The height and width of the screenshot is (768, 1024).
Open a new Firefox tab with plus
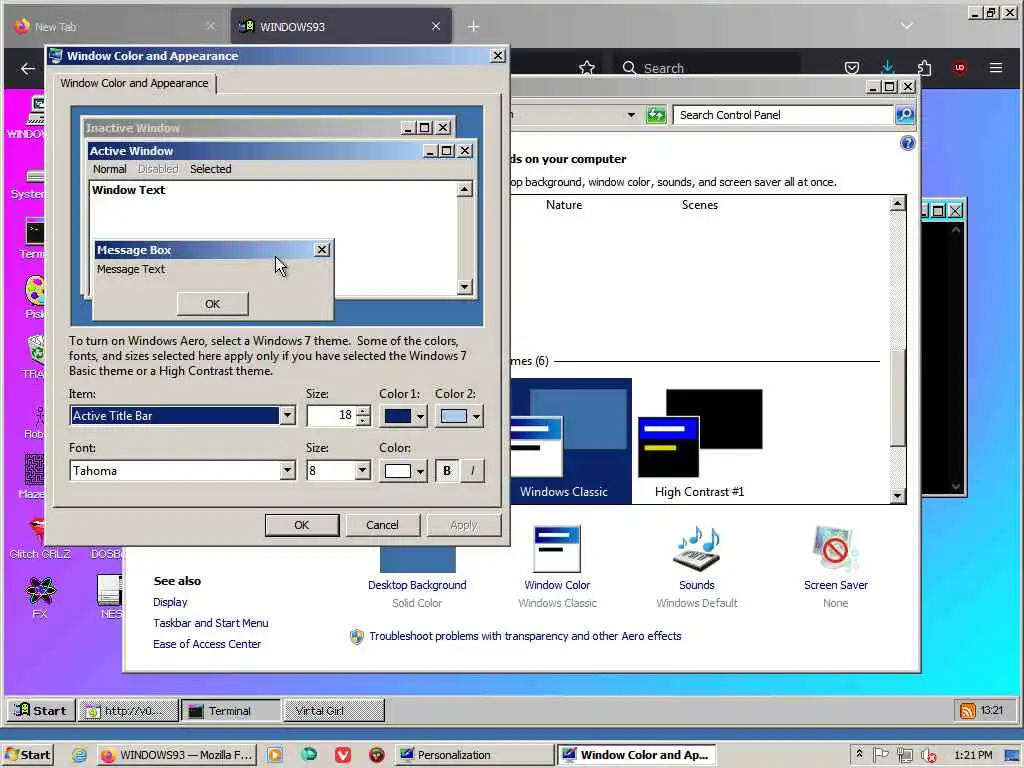pos(473,27)
